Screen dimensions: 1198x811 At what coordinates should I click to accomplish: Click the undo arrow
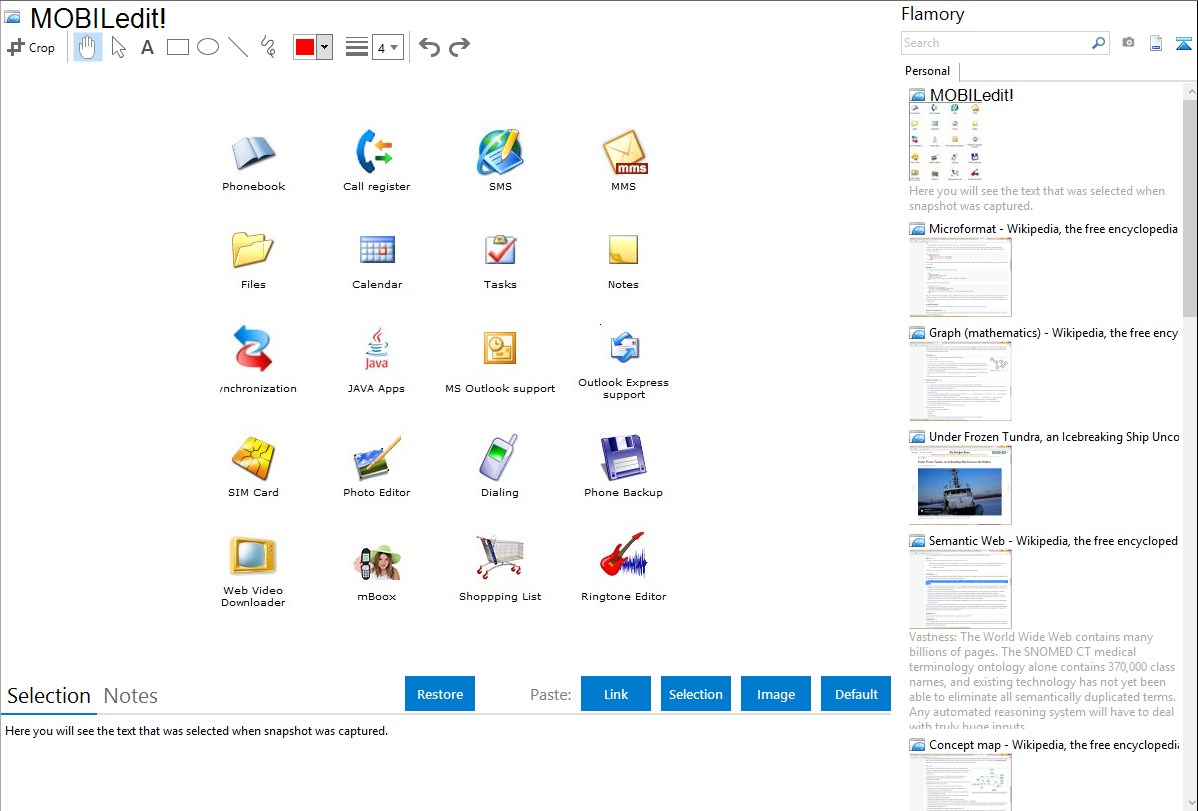click(429, 47)
